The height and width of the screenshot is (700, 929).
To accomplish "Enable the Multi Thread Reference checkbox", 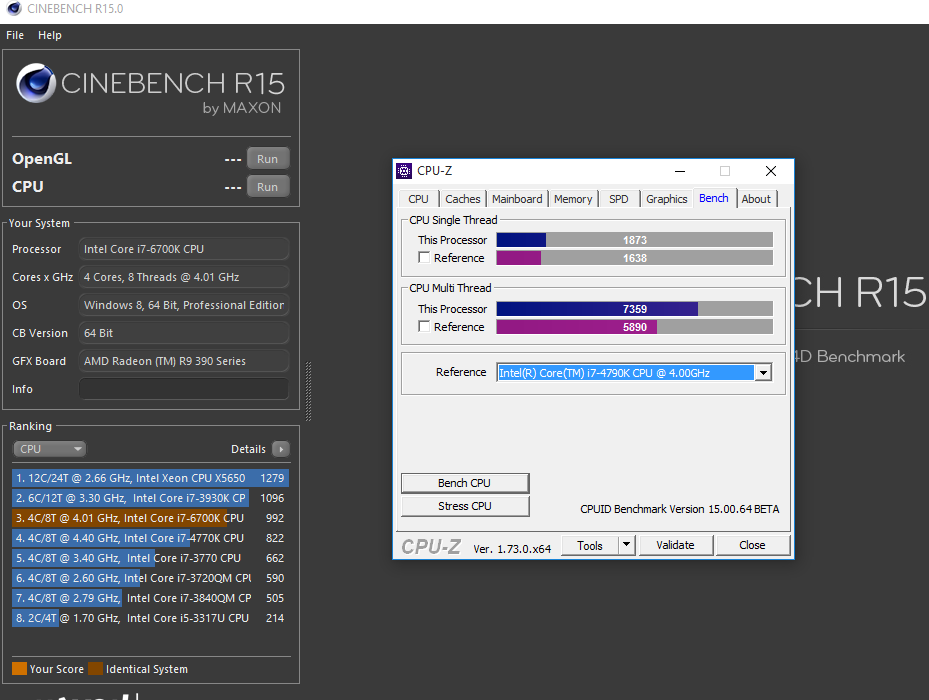I will pos(424,327).
